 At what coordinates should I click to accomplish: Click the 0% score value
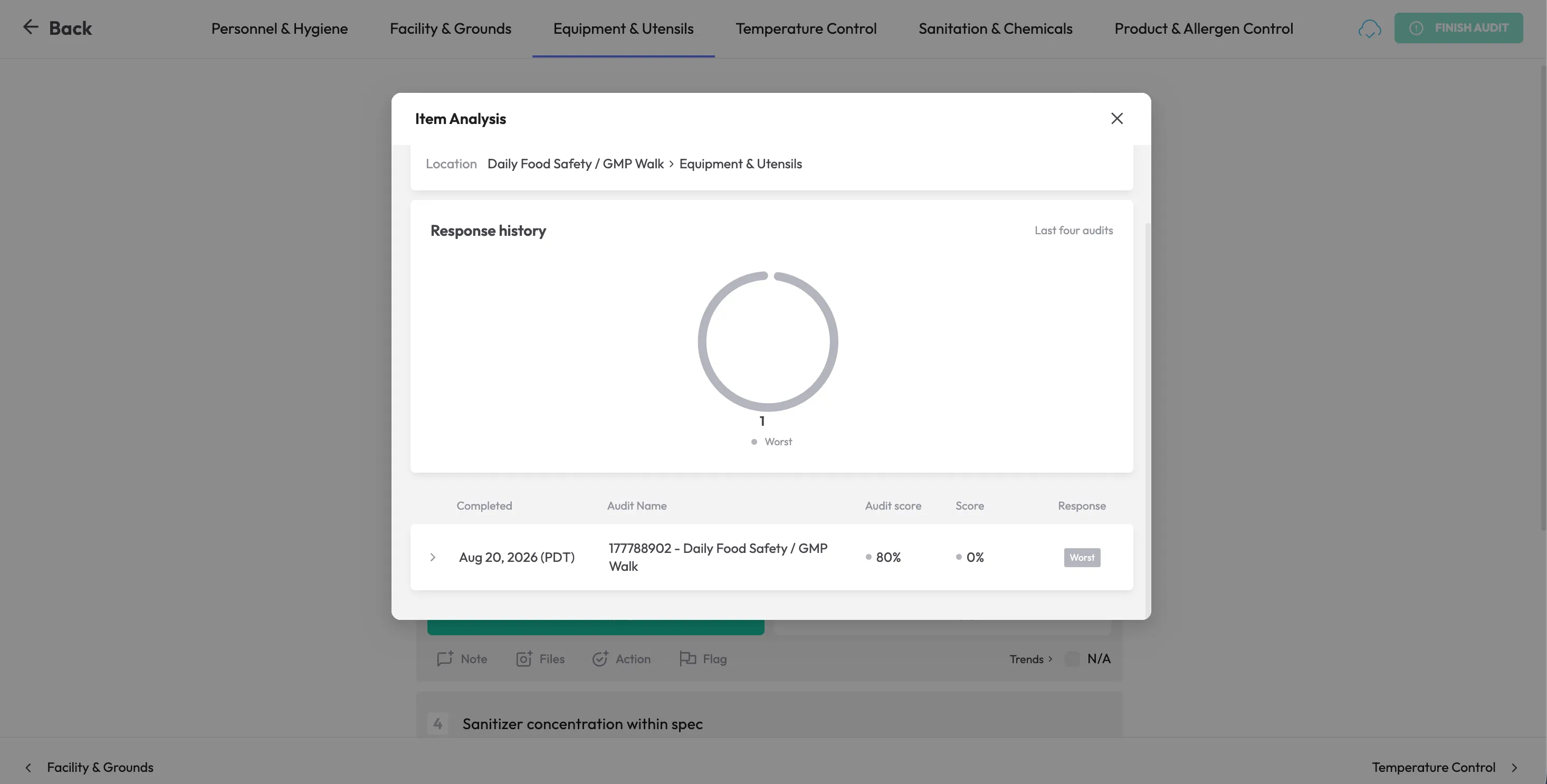click(975, 557)
